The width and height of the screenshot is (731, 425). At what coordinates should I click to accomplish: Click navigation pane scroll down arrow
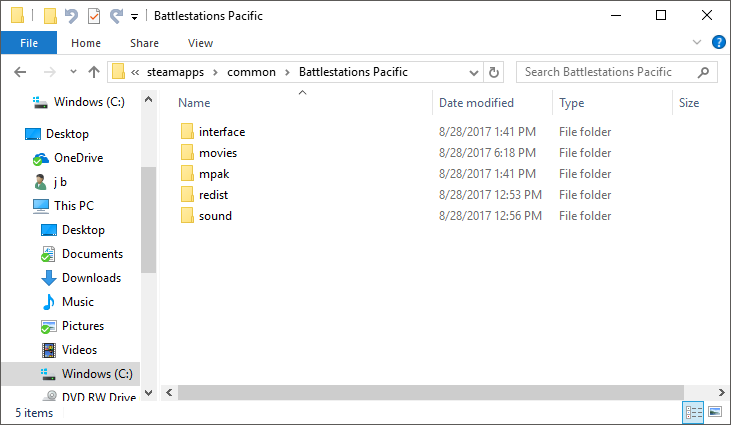(148, 393)
